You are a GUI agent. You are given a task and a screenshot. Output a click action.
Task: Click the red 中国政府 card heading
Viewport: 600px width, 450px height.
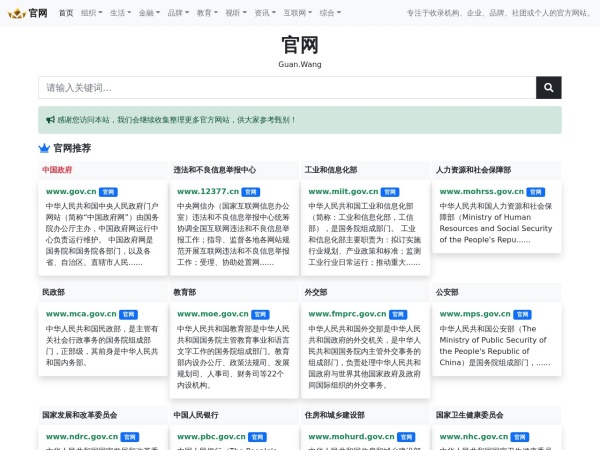point(57,170)
